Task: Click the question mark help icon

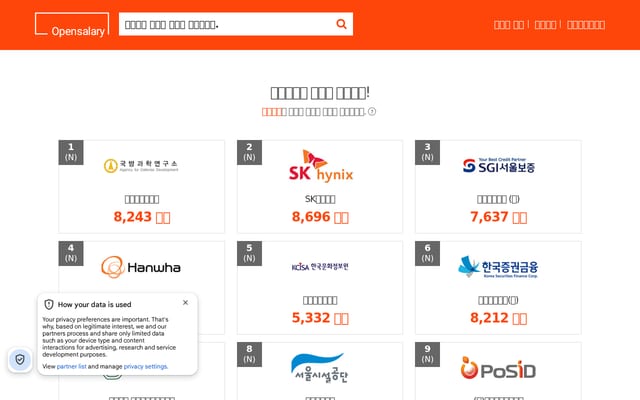Action: [372, 111]
